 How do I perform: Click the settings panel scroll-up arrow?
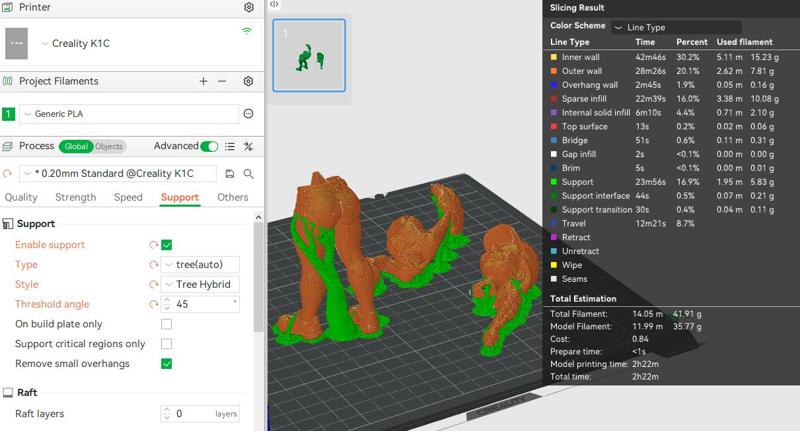[x=258, y=218]
